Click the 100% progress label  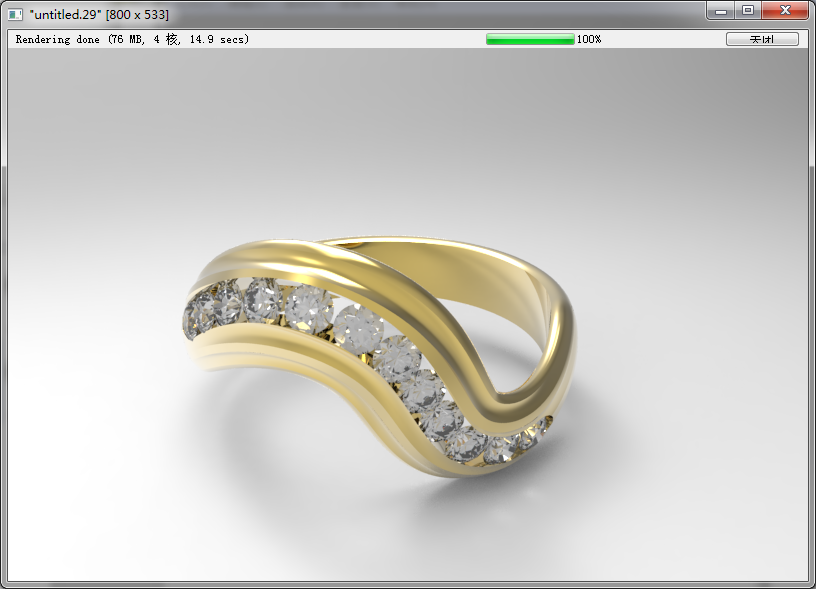(589, 39)
